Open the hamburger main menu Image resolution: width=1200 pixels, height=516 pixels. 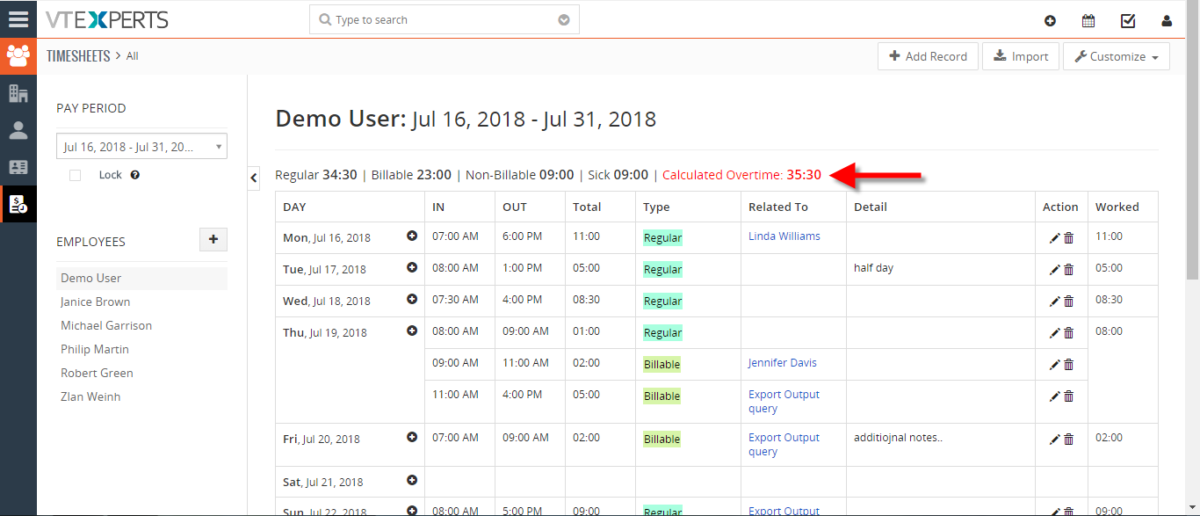pos(18,19)
